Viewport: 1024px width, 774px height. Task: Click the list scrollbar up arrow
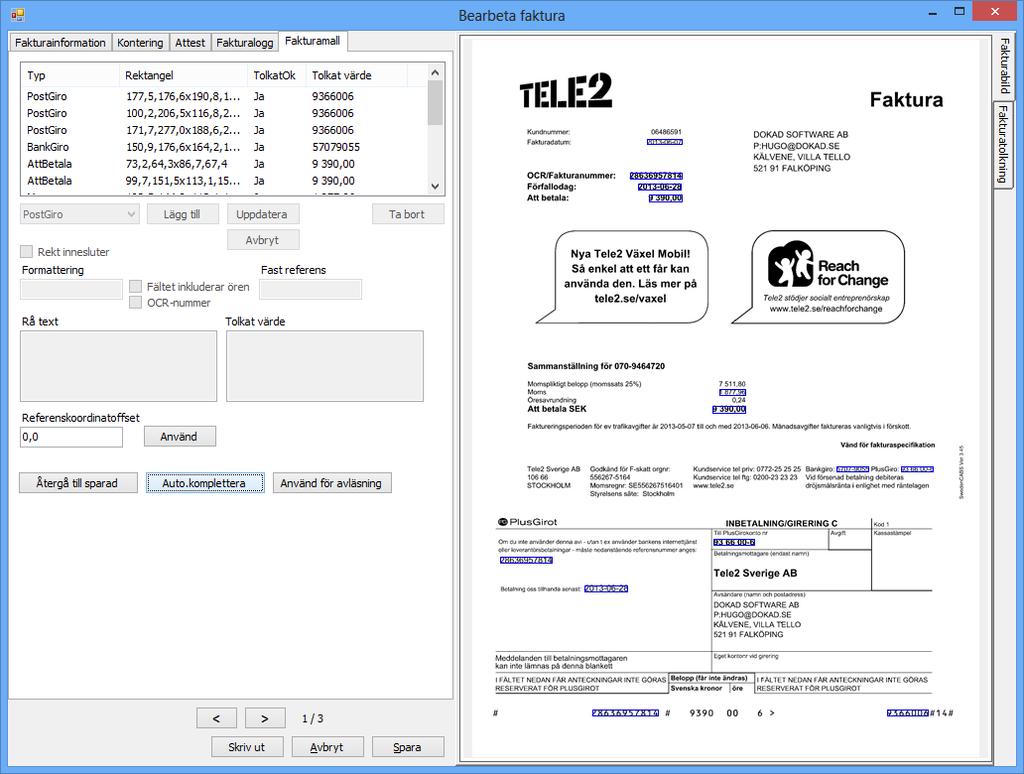[x=436, y=73]
